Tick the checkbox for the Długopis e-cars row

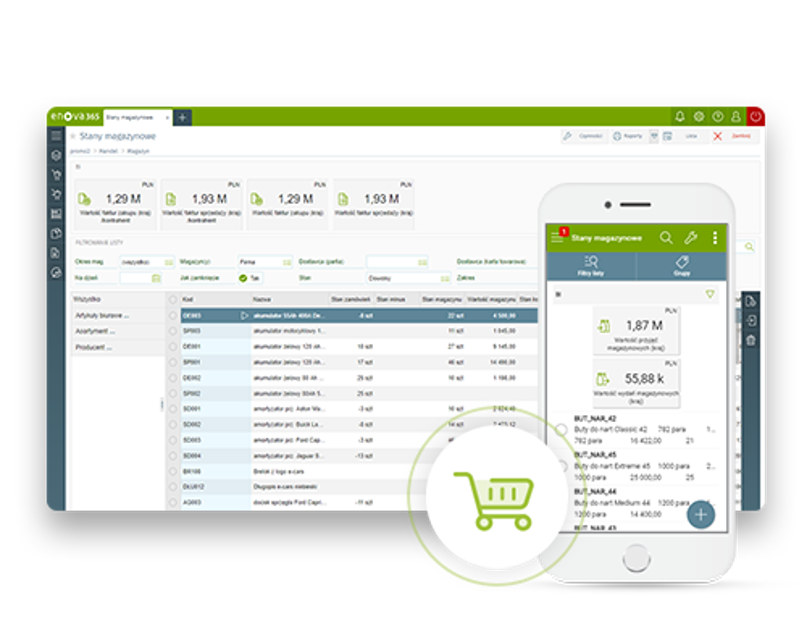tap(173, 487)
